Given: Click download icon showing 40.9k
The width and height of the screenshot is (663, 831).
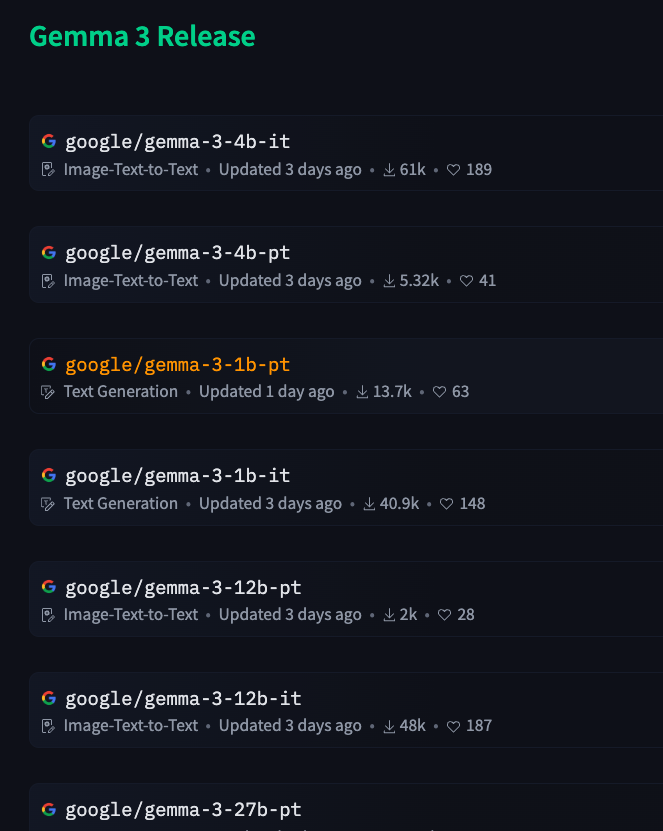Looking at the screenshot, I should [x=369, y=503].
